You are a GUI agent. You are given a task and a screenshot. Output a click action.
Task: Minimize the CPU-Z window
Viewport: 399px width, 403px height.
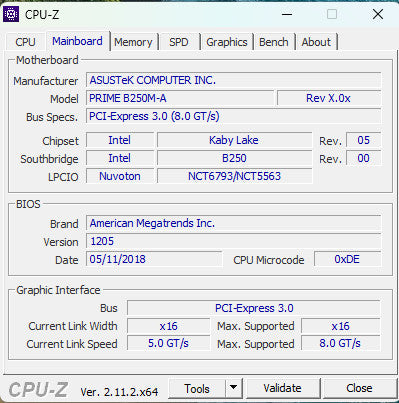pyautogui.click(x=287, y=14)
